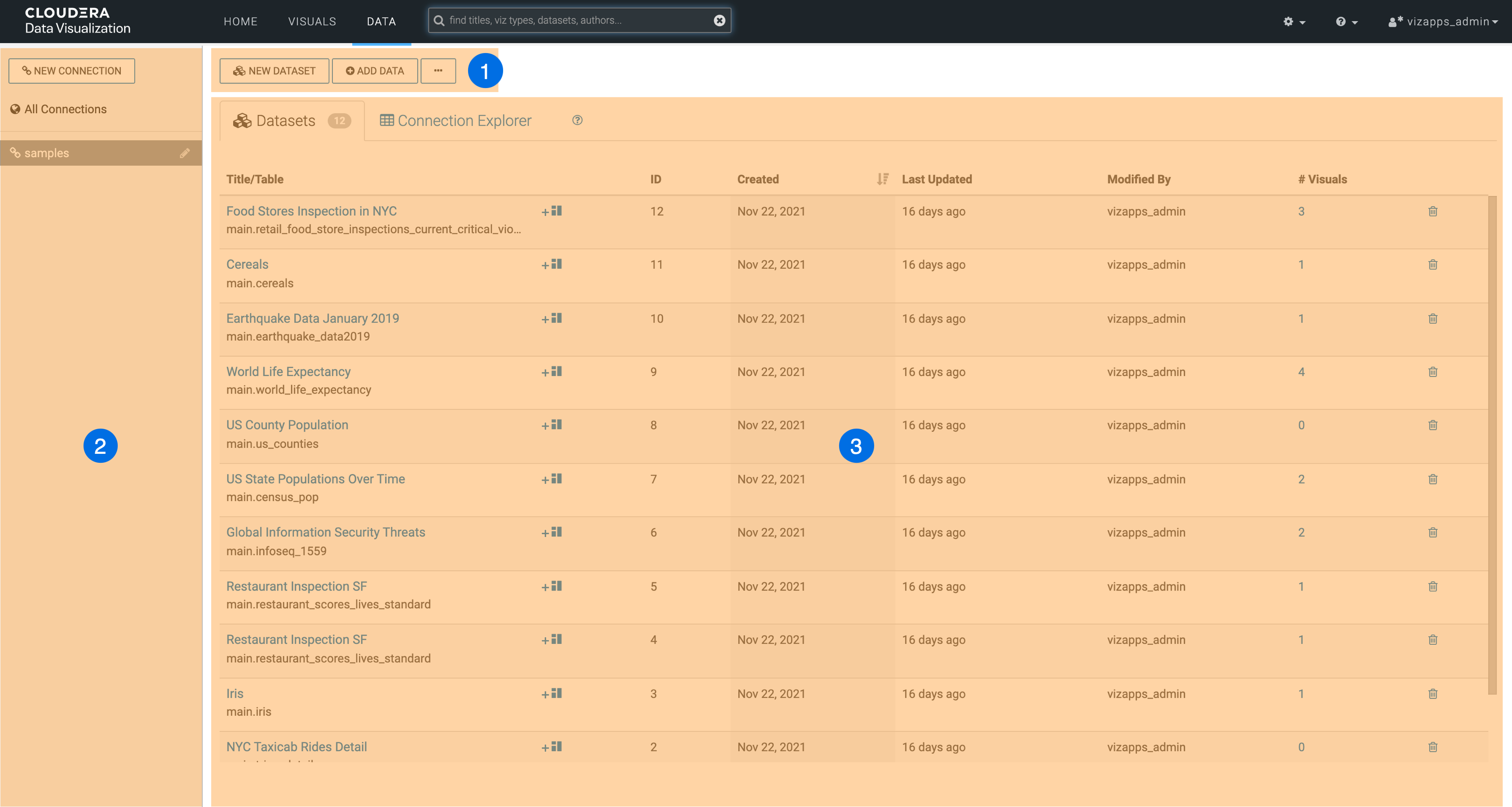Image resolution: width=1512 pixels, height=807 pixels.
Task: Create new visual from Iris dataset
Action: pyautogui.click(x=552, y=694)
